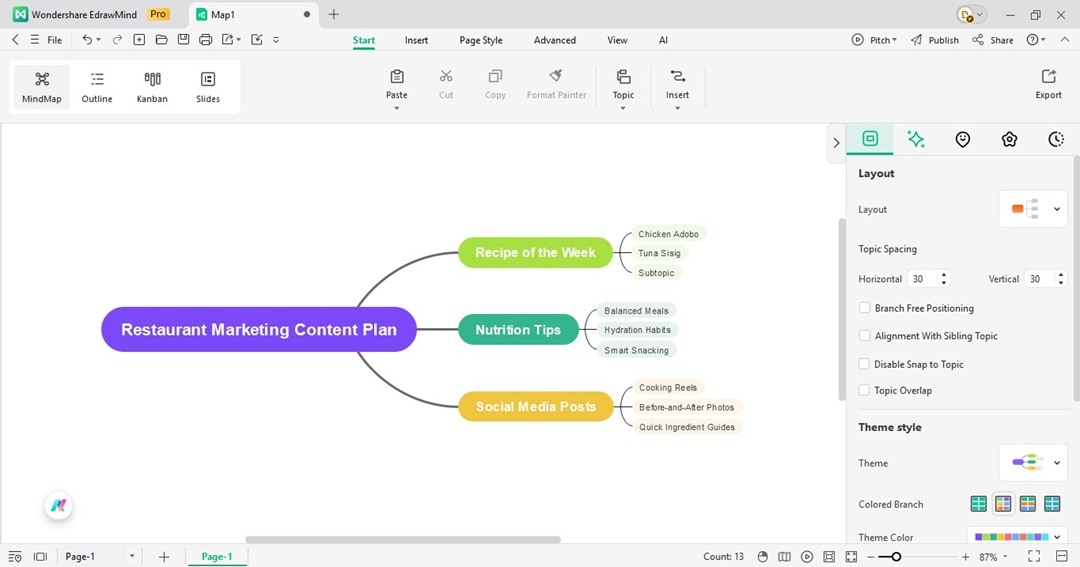Start presentation with play icon in status bar
This screenshot has width=1080, height=567.
(807, 557)
